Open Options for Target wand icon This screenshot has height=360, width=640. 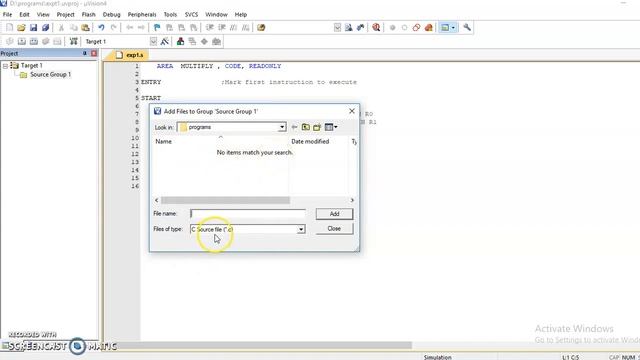(x=165, y=42)
